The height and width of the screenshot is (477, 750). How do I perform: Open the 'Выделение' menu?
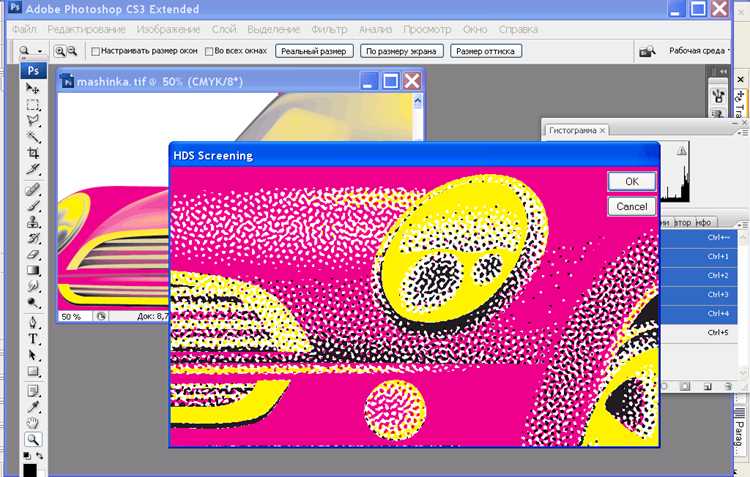click(274, 29)
